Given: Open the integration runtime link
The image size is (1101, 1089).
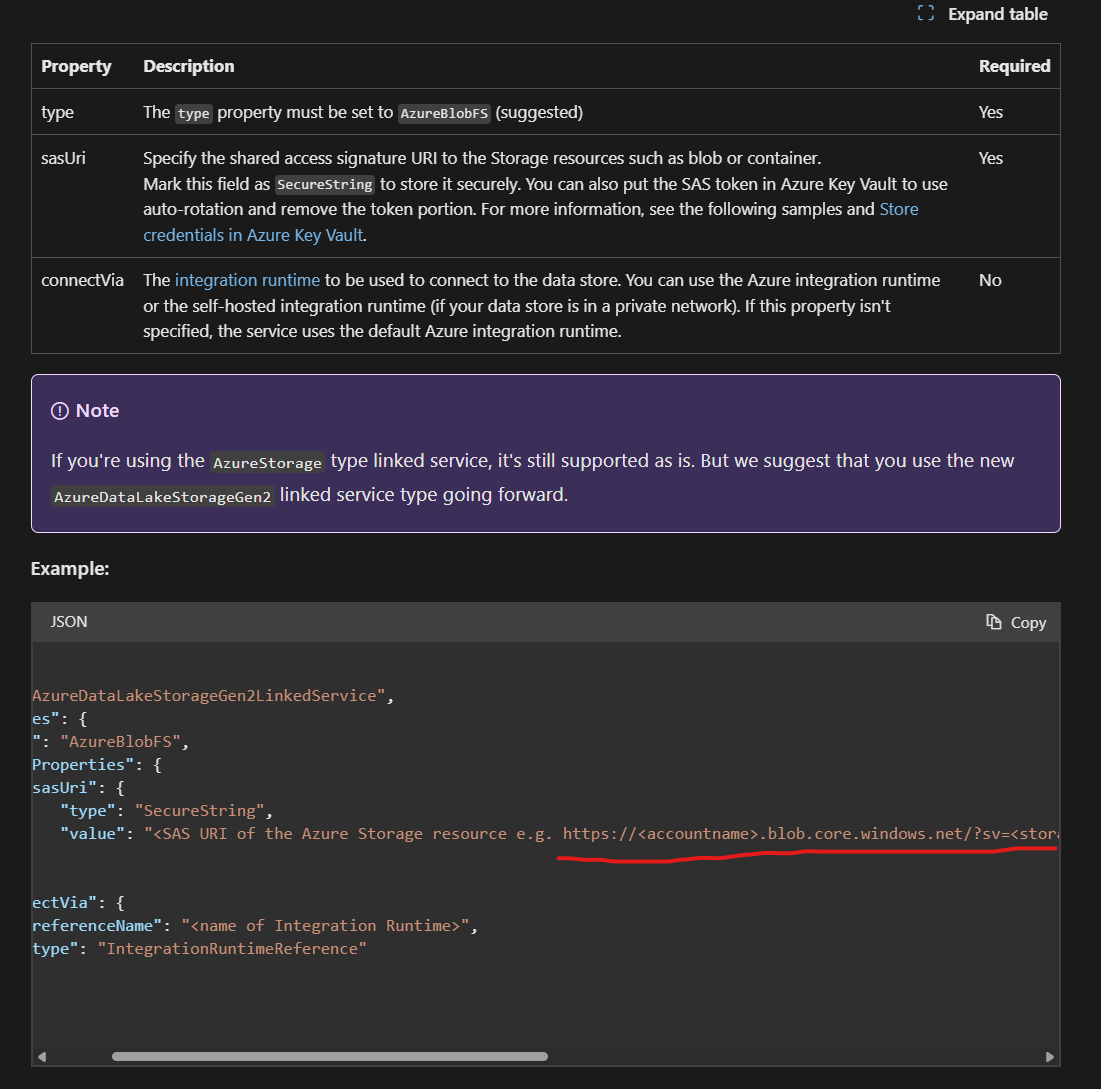Looking at the screenshot, I should tap(247, 280).
